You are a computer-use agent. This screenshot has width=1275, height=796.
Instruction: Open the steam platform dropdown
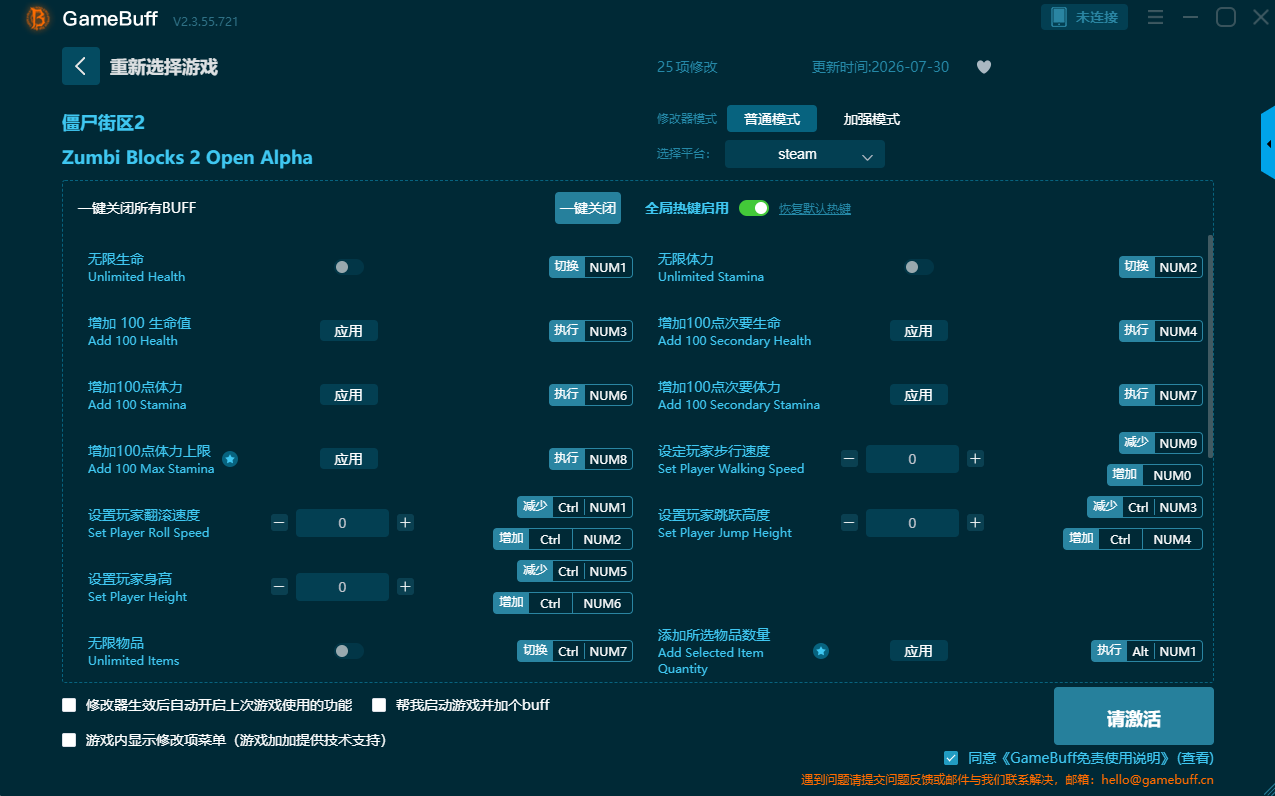[x=805, y=154]
